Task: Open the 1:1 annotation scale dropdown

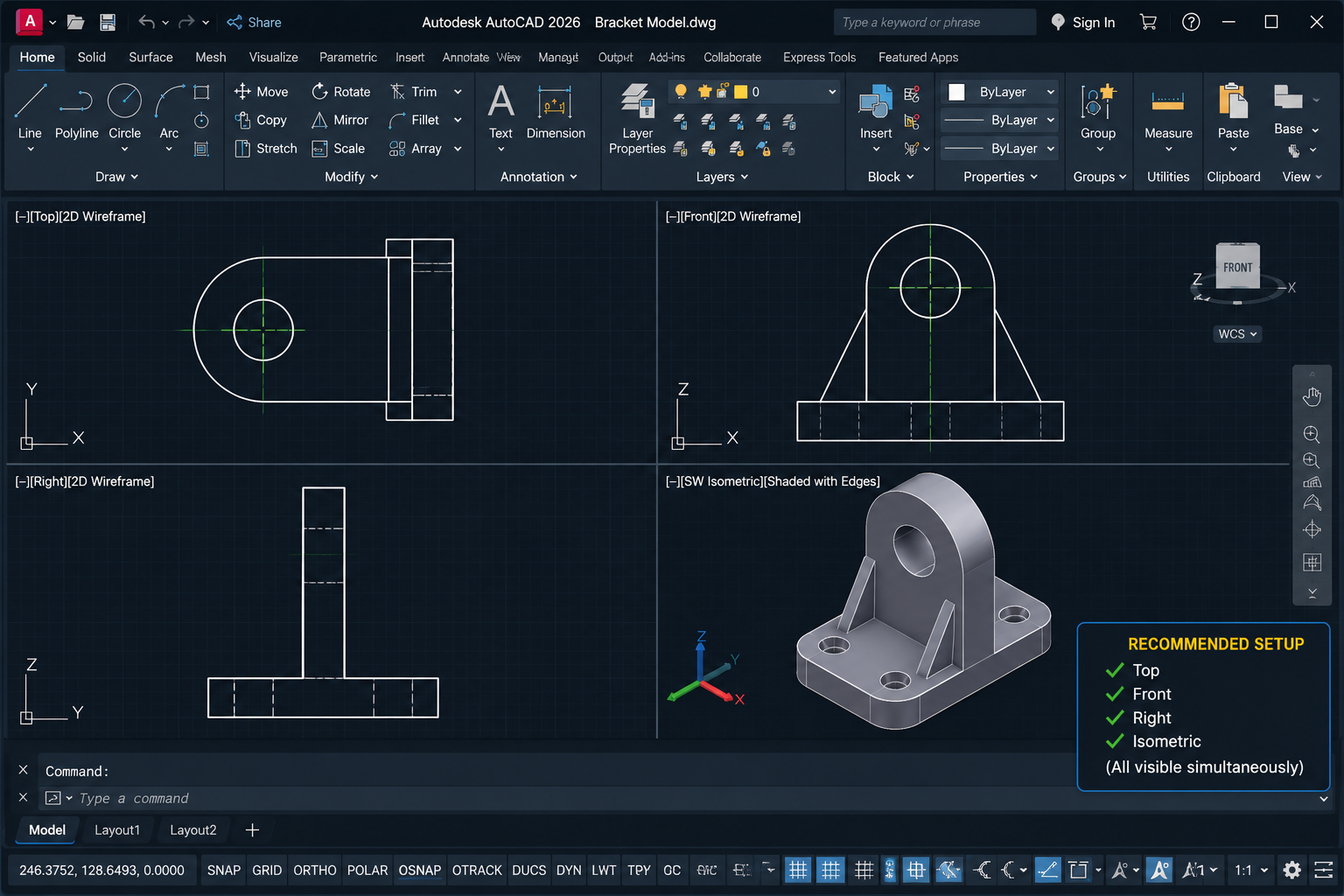Action: [1251, 870]
